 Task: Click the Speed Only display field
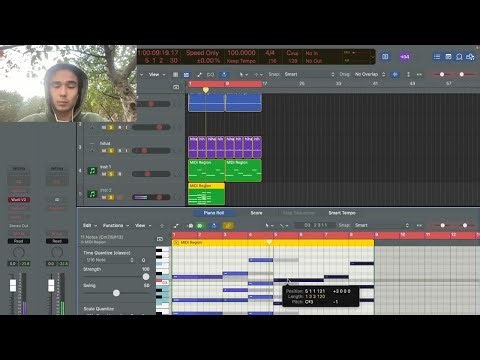tap(202, 53)
